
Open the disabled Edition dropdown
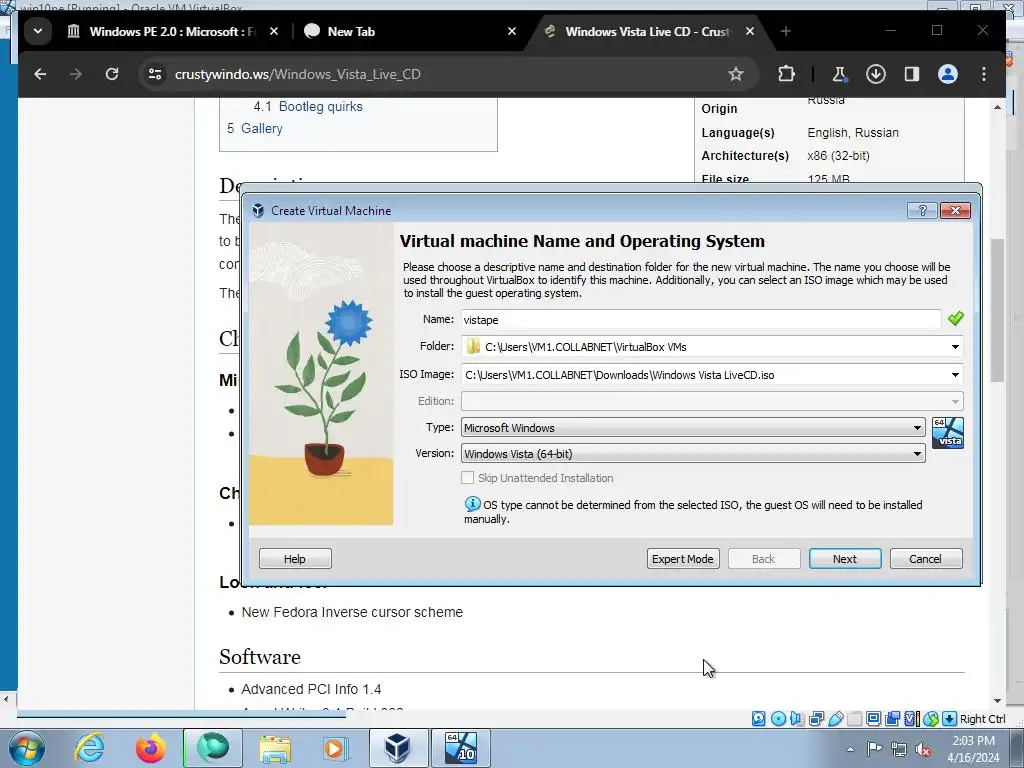point(712,401)
